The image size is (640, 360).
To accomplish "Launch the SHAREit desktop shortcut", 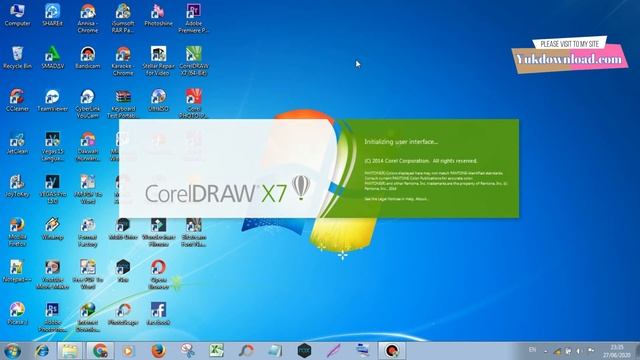I will tap(53, 16).
